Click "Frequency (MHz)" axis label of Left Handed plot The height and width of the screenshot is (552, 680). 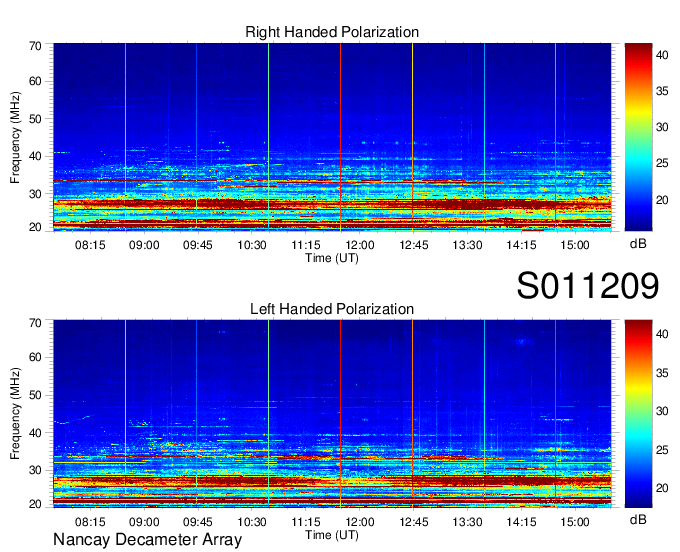pos(15,414)
